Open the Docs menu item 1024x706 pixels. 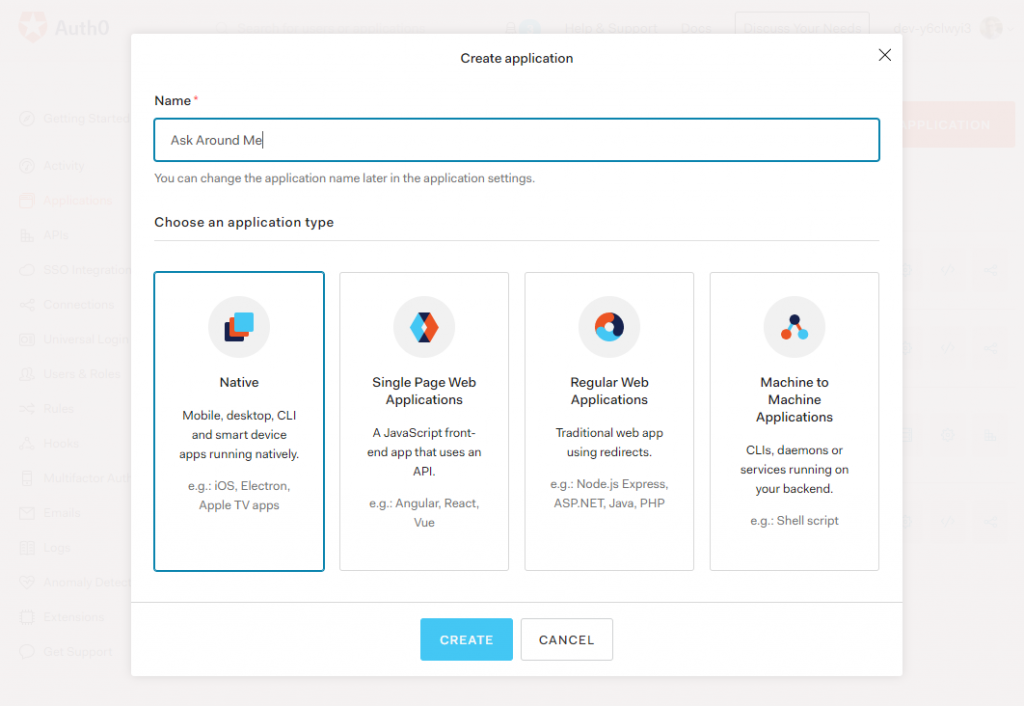point(696,27)
